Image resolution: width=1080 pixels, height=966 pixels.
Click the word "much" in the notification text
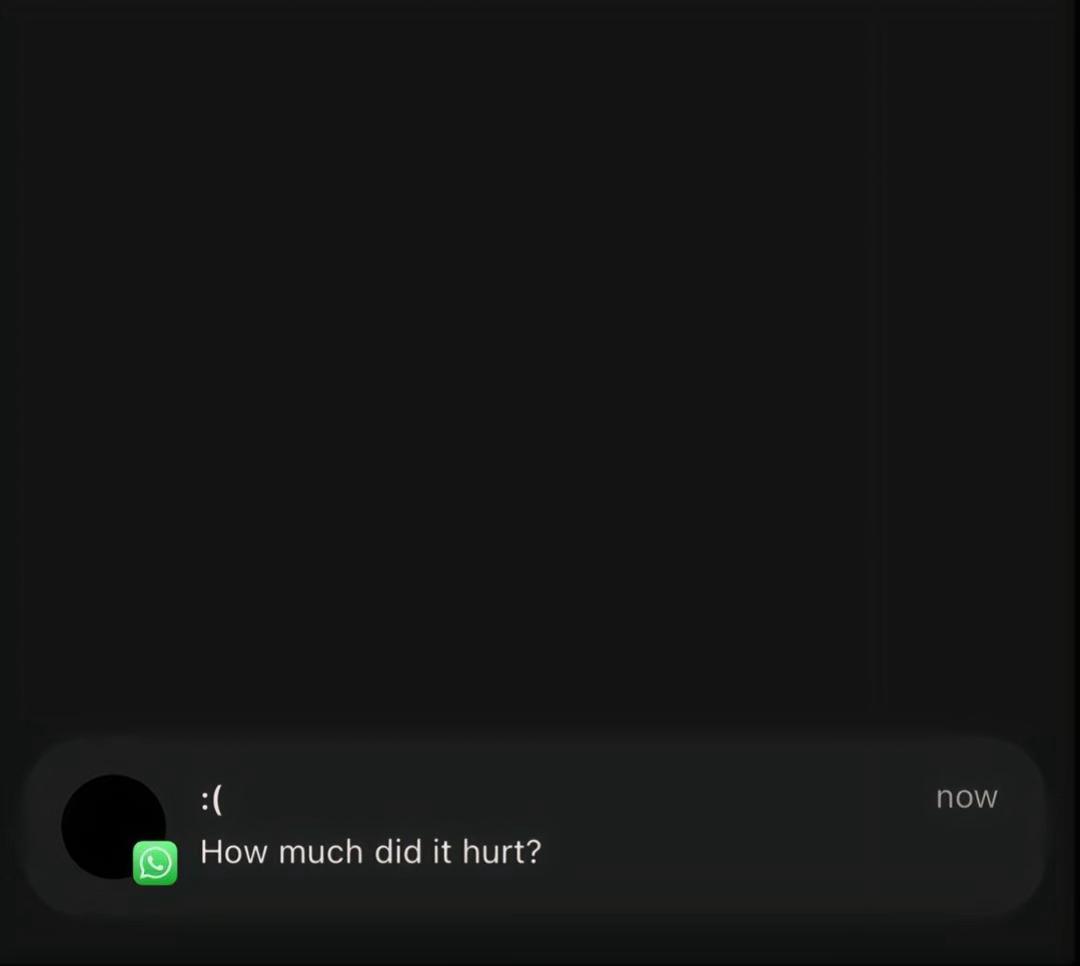point(320,852)
